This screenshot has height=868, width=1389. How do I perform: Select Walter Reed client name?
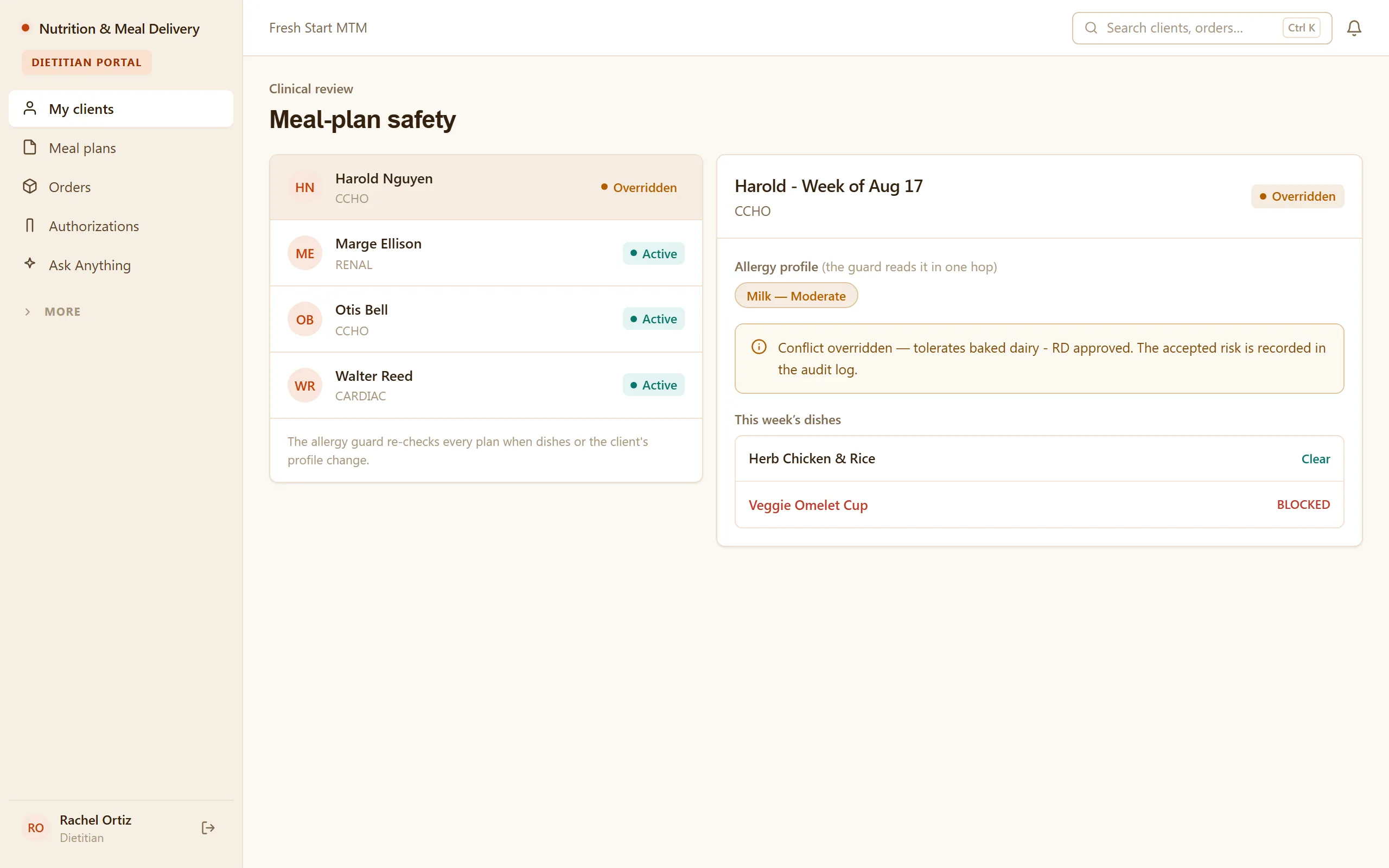pyautogui.click(x=374, y=376)
